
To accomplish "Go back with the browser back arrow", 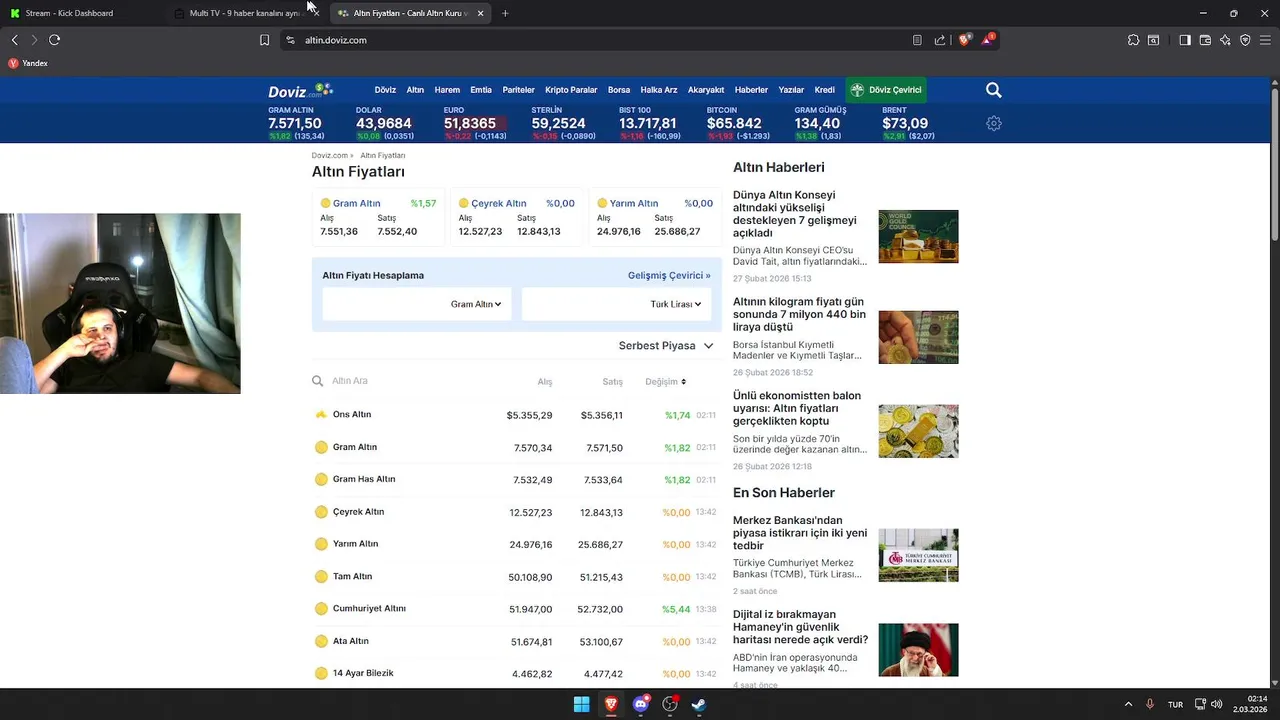I will pyautogui.click(x=15, y=40).
